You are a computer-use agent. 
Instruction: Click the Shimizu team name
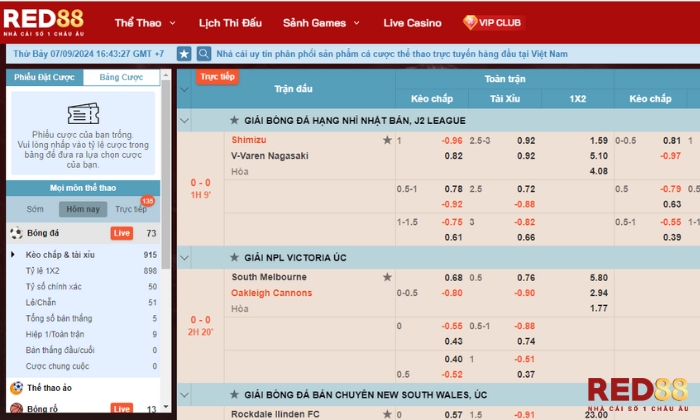pyautogui.click(x=249, y=140)
